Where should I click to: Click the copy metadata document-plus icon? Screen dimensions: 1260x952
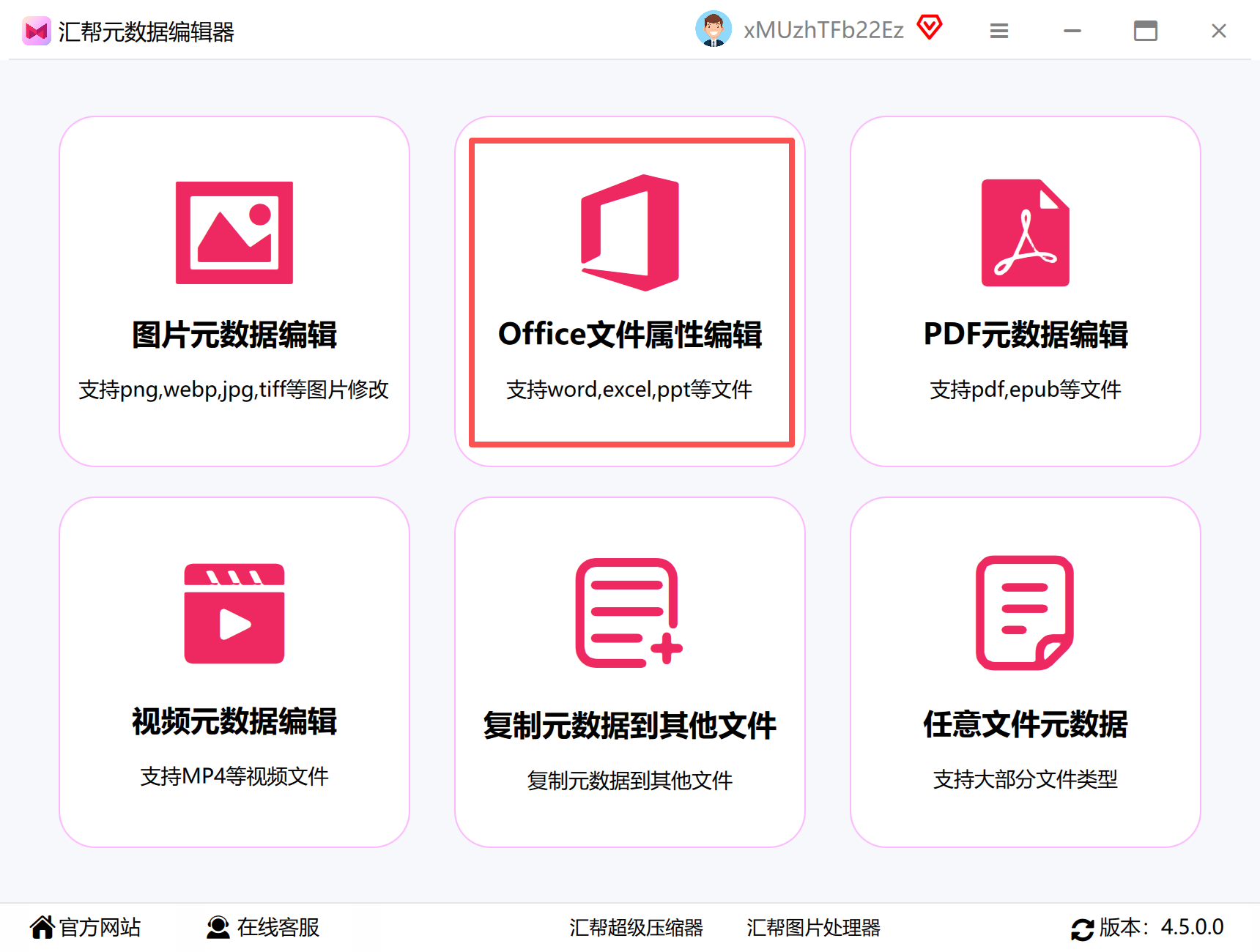[629, 613]
